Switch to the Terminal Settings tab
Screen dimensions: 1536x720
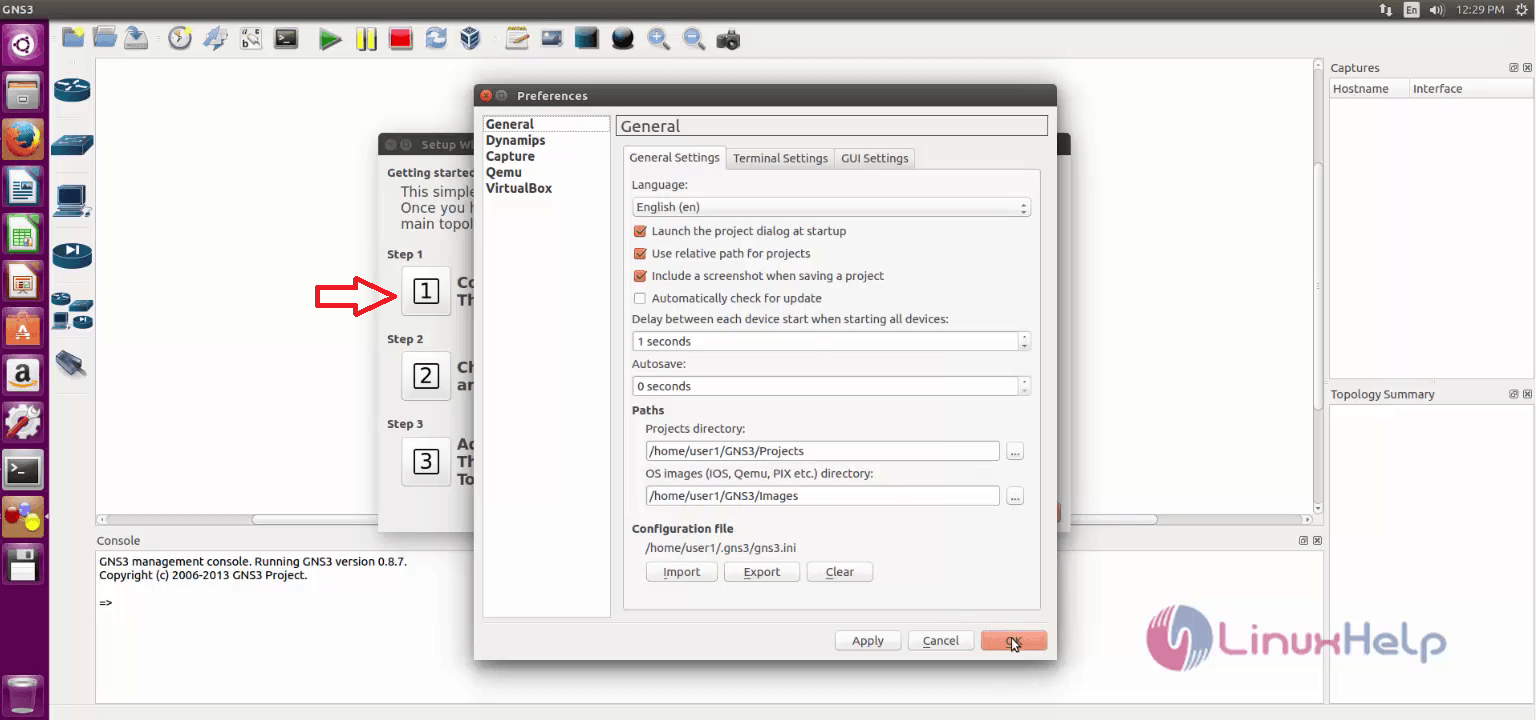tap(780, 158)
